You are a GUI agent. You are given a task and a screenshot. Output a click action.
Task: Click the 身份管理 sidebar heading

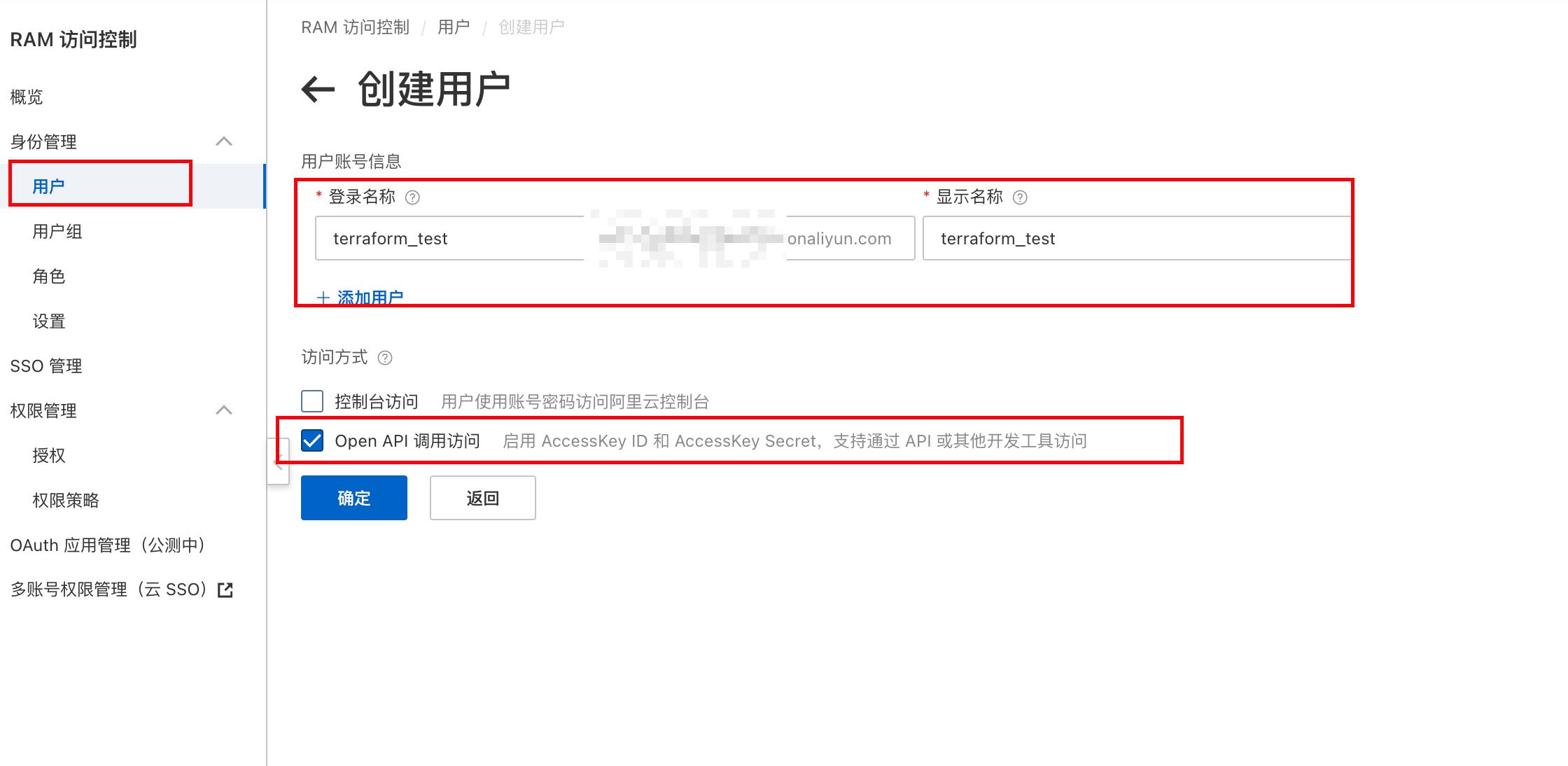(x=43, y=141)
